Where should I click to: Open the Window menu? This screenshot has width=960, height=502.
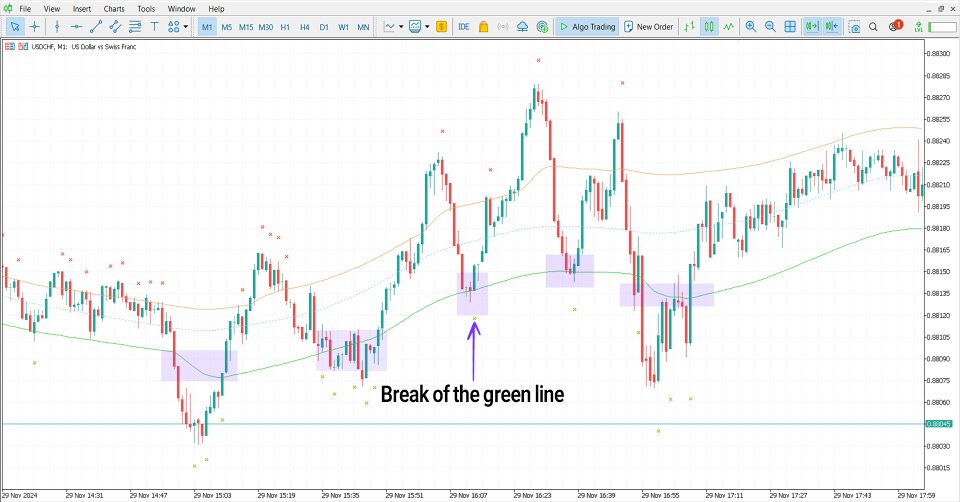click(x=182, y=9)
